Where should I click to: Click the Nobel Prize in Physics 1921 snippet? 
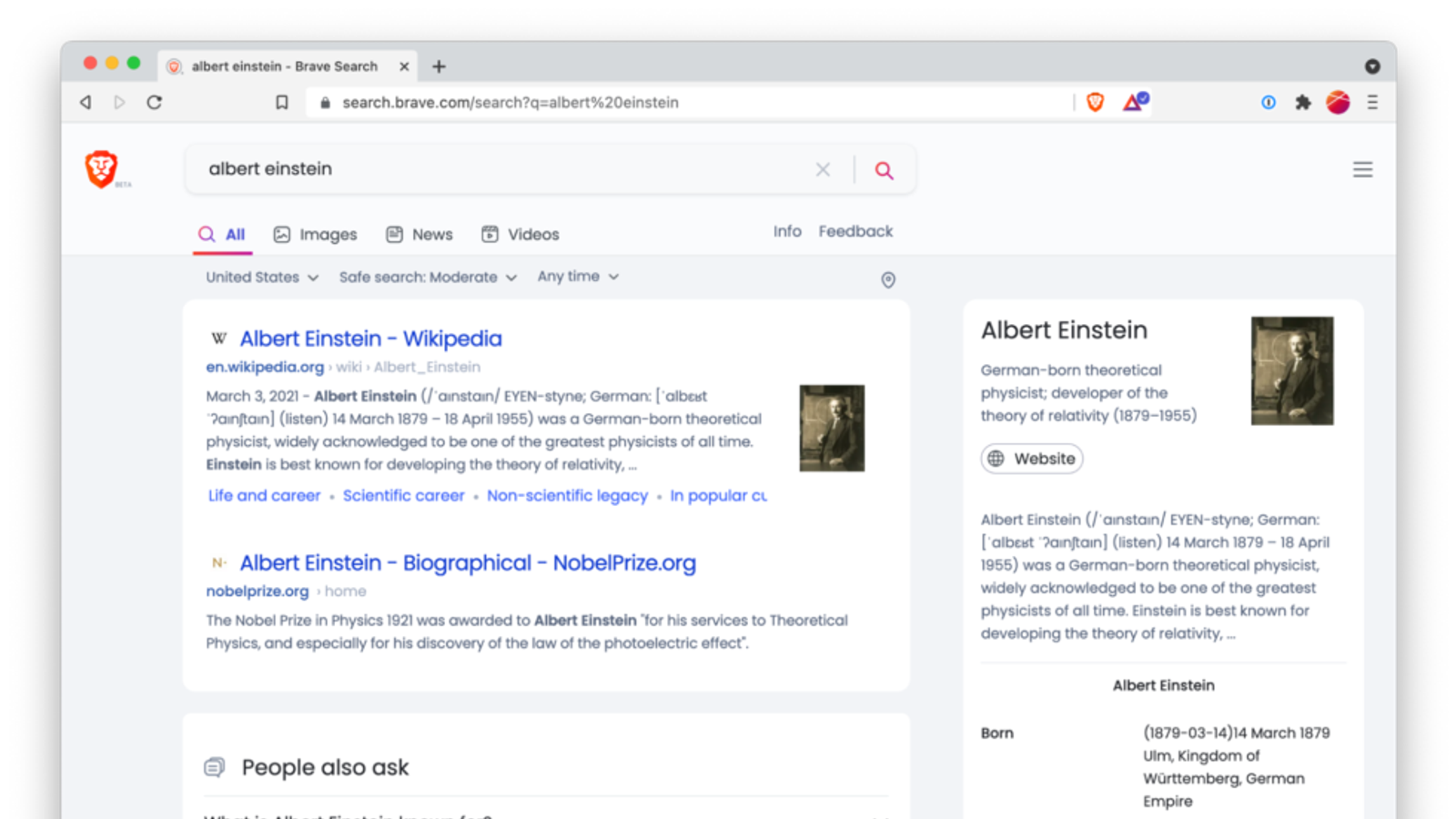pos(527,632)
